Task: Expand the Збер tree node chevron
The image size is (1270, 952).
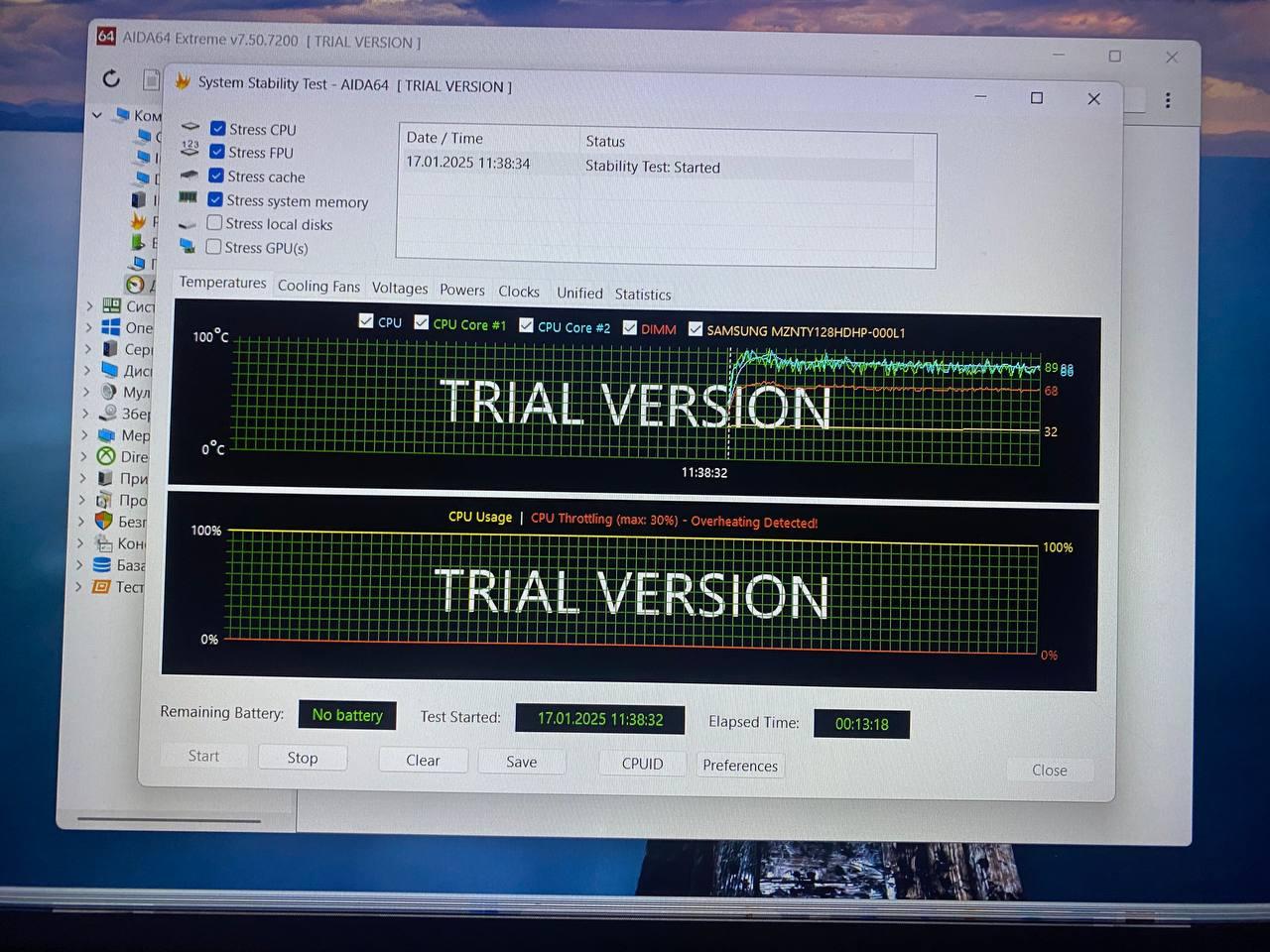Action: click(85, 414)
